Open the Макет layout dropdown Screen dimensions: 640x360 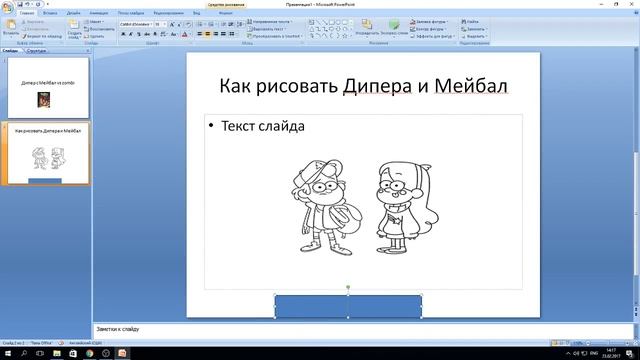click(x=94, y=22)
